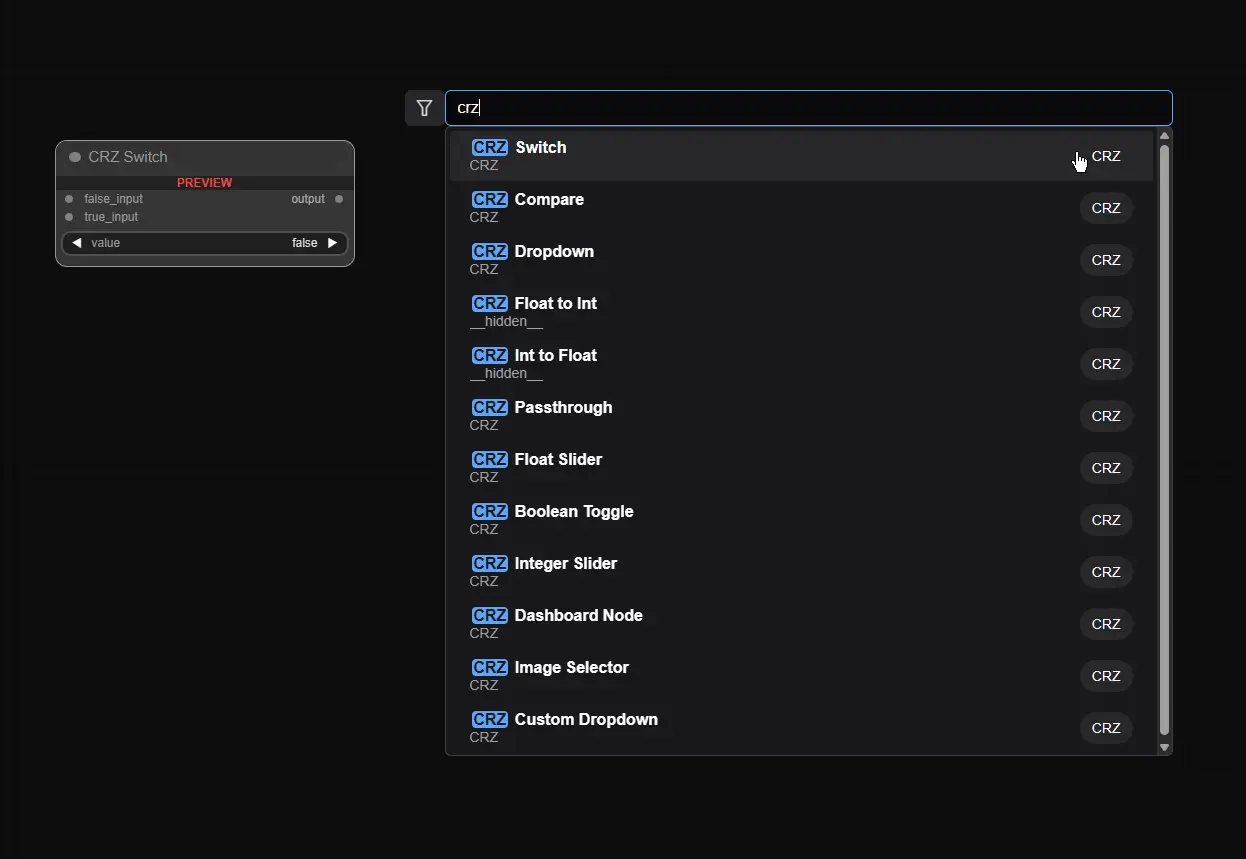Click the CRZ badge on Image Selector row
The image size is (1246, 859).
tap(1105, 676)
